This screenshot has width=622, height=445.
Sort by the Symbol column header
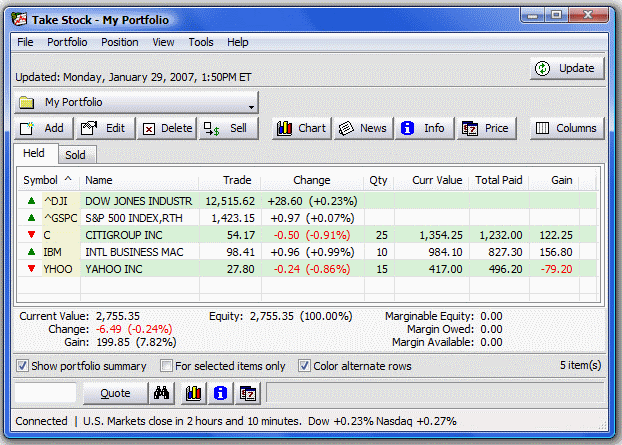[x=47, y=180]
